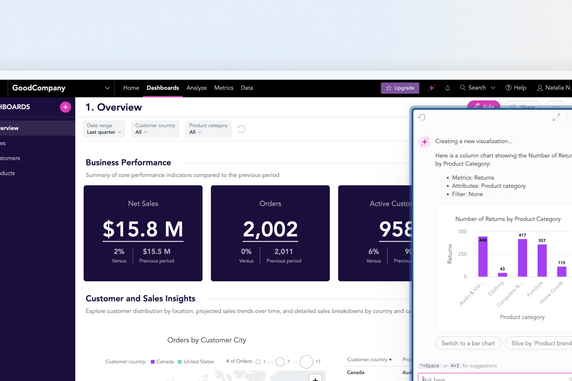Click the Slice by Product brand suggestion
572x381 pixels.
click(539, 343)
